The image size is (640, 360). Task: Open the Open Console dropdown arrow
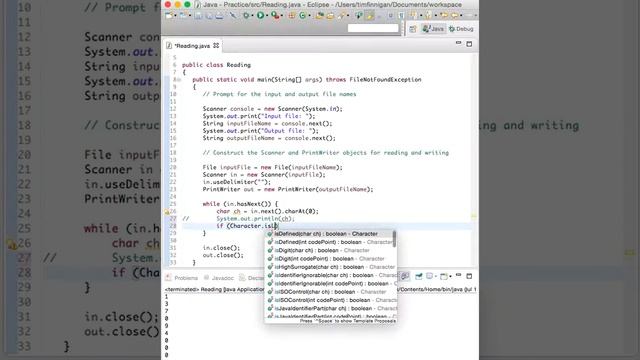click(450, 276)
